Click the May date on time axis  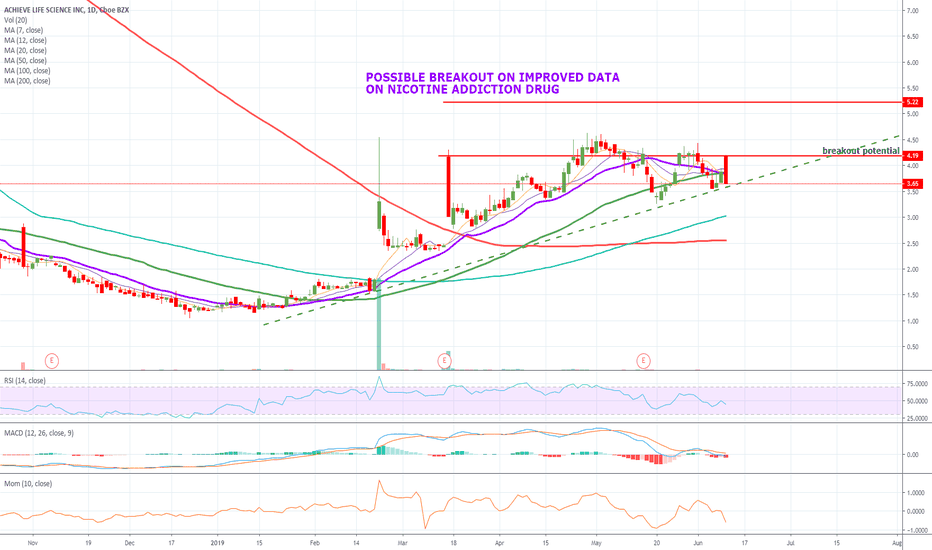[597, 543]
